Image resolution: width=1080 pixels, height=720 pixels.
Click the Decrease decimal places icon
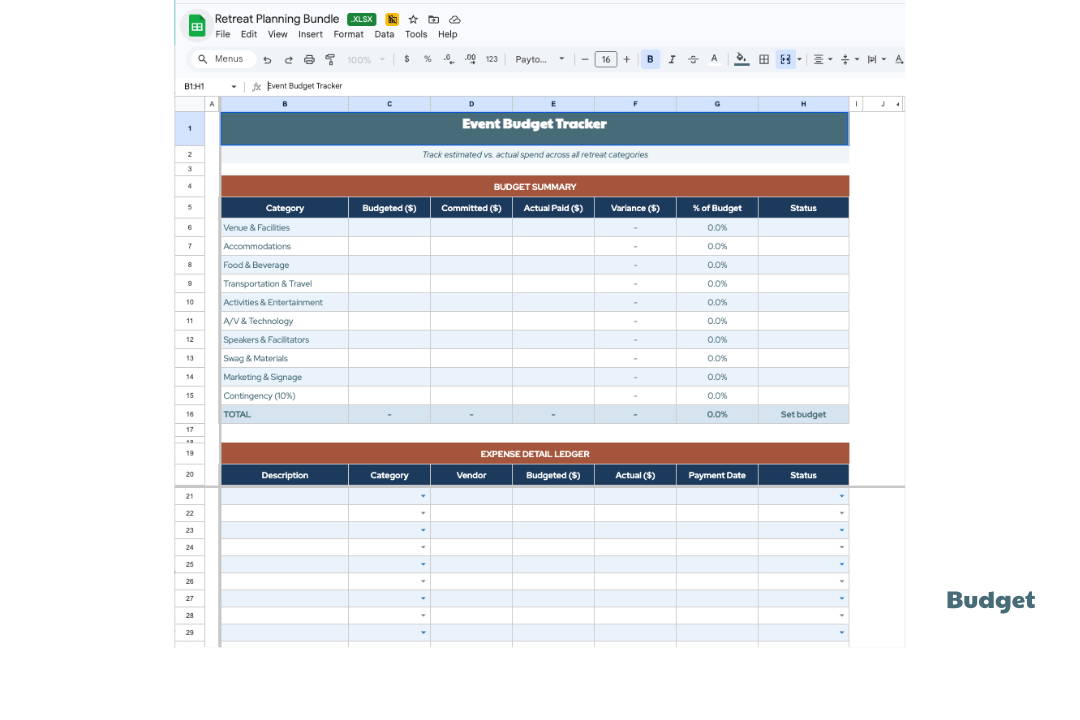448,59
